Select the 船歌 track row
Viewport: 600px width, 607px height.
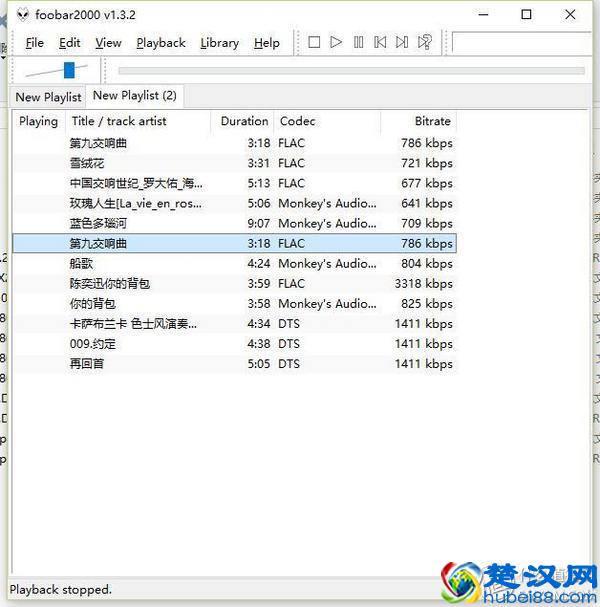235,264
